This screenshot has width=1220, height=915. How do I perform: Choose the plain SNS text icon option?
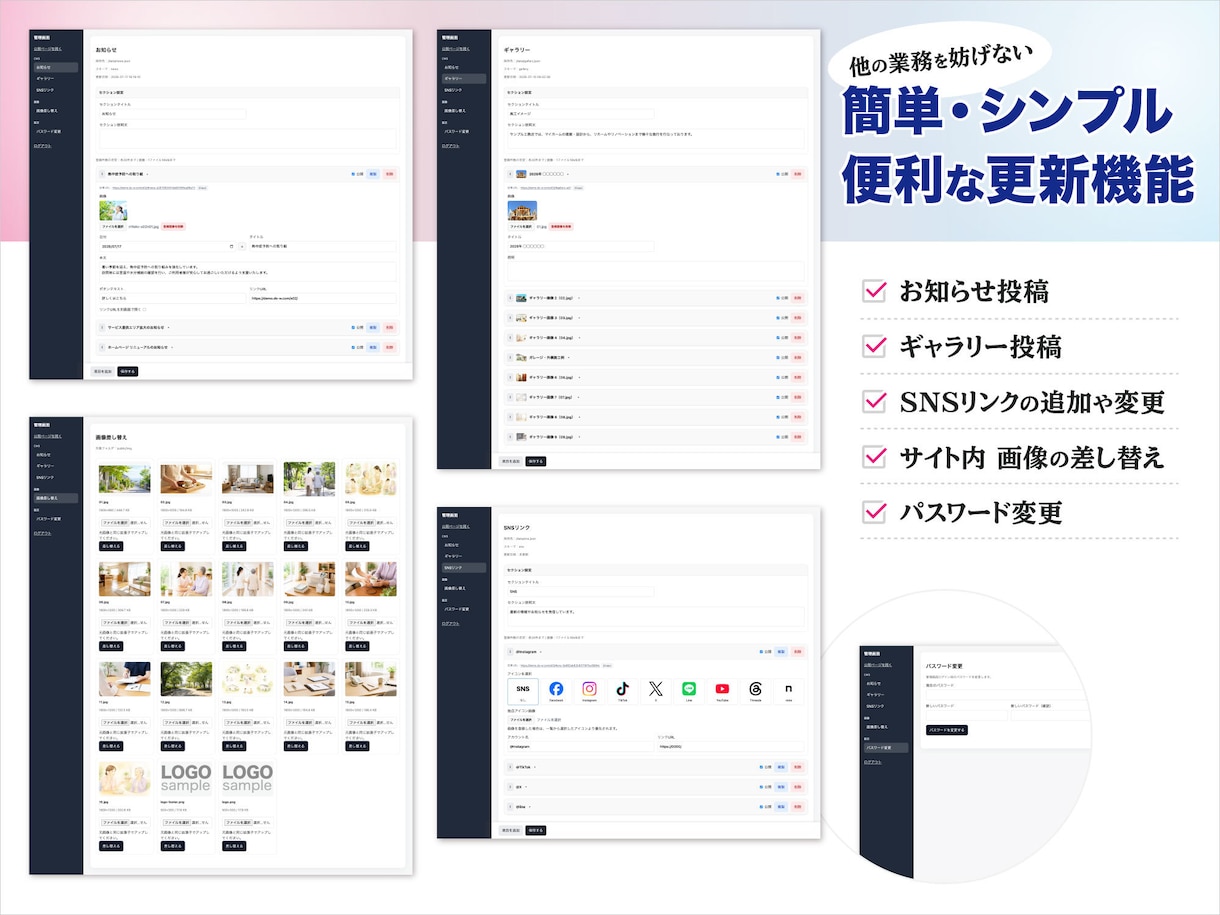pyautogui.click(x=523, y=692)
